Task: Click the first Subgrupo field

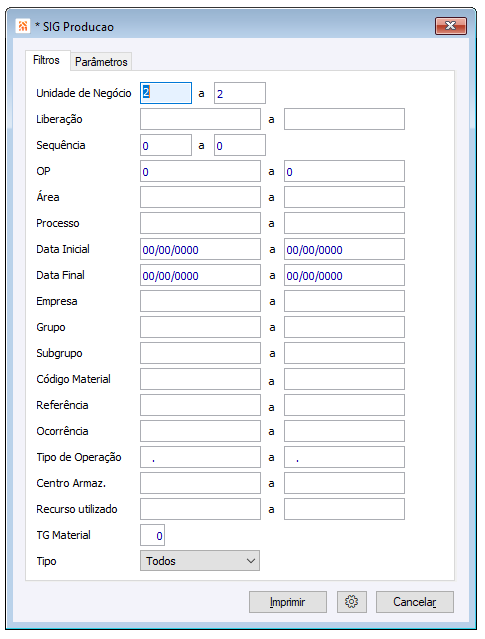Action: (x=200, y=353)
